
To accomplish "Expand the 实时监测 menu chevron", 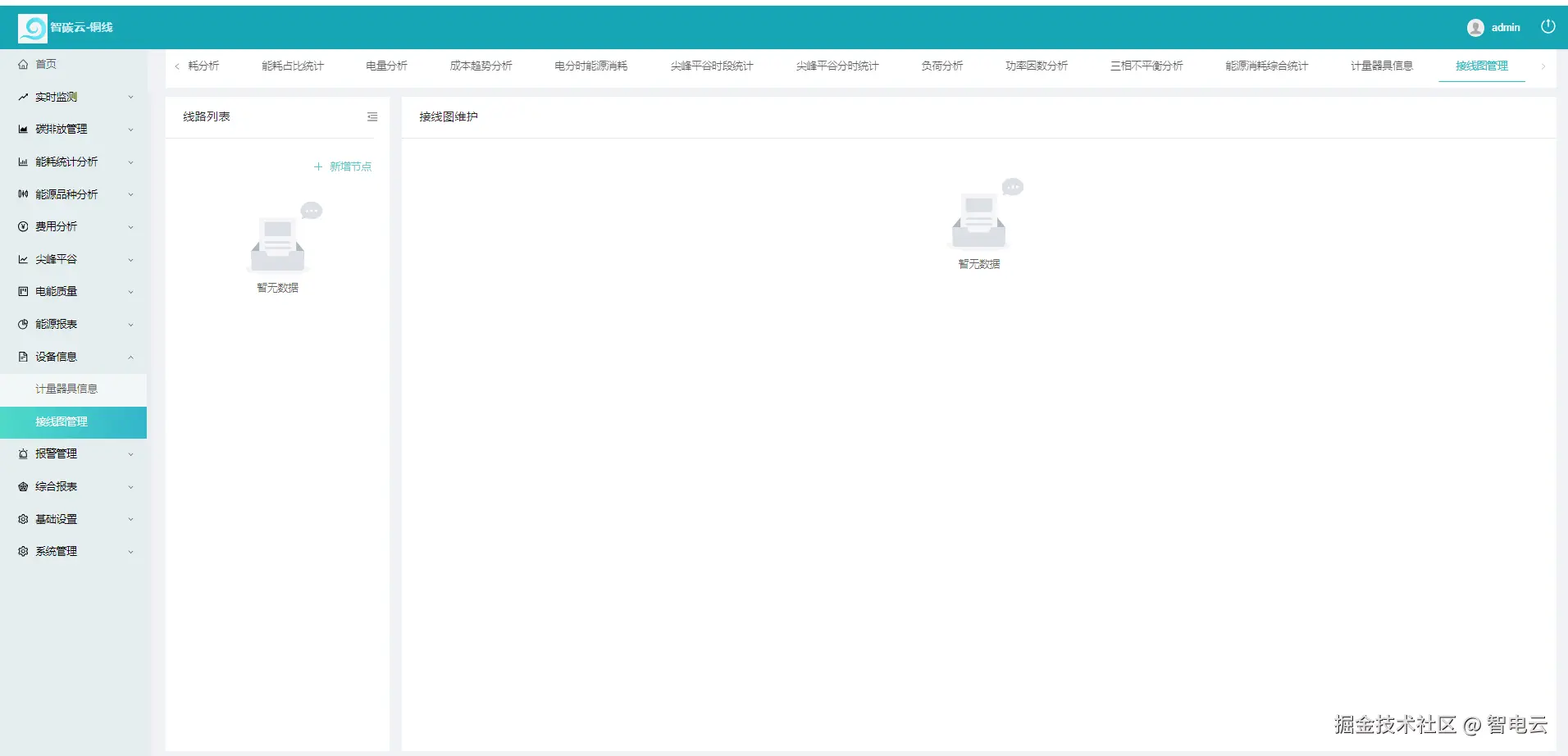I will coord(130,97).
